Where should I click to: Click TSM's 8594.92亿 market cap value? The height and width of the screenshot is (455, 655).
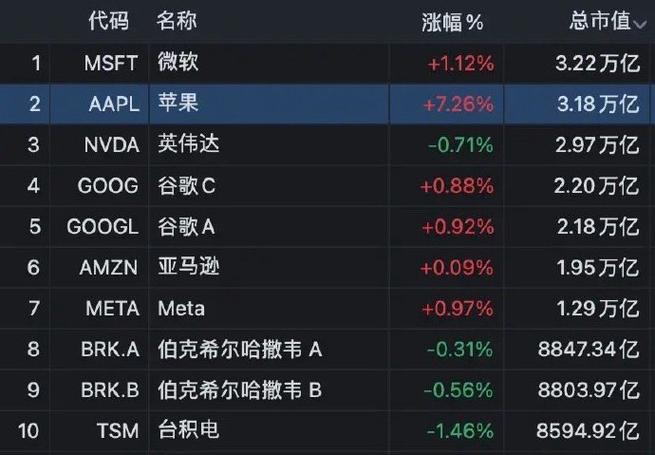click(x=588, y=431)
